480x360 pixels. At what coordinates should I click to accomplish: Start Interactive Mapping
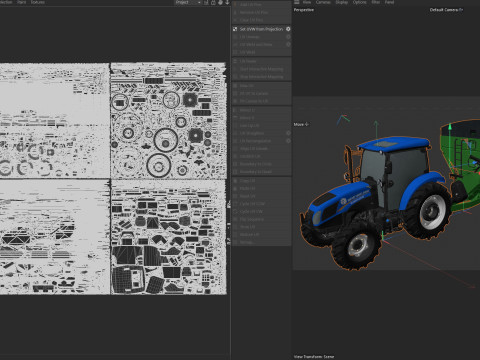tap(262, 69)
